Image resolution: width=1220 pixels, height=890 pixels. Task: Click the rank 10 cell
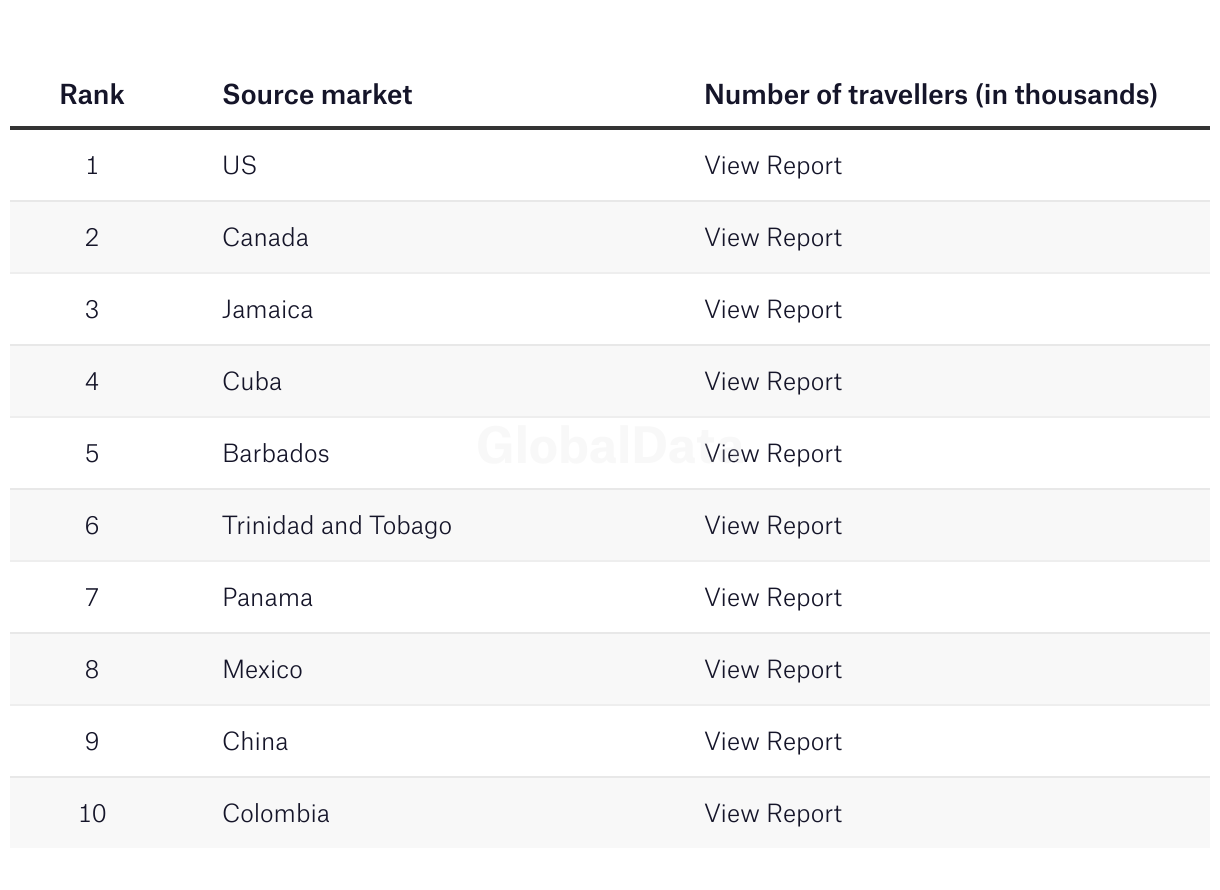click(x=92, y=814)
